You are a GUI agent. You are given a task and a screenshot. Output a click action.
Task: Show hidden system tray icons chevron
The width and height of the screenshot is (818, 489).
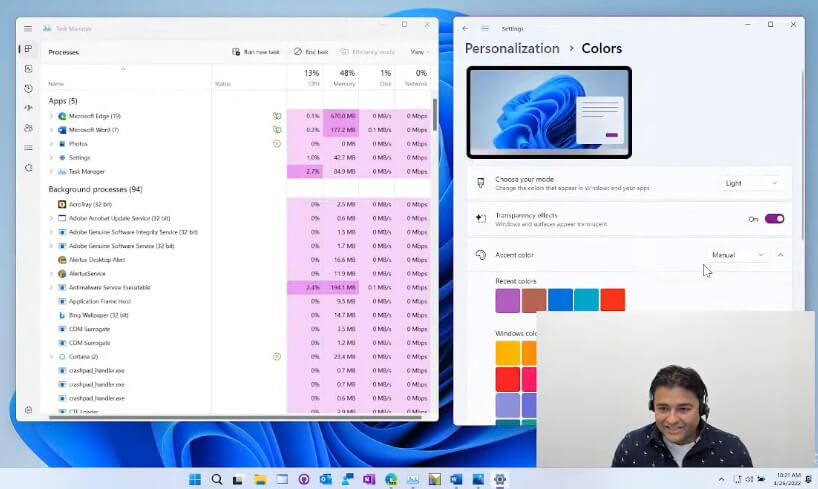721,479
